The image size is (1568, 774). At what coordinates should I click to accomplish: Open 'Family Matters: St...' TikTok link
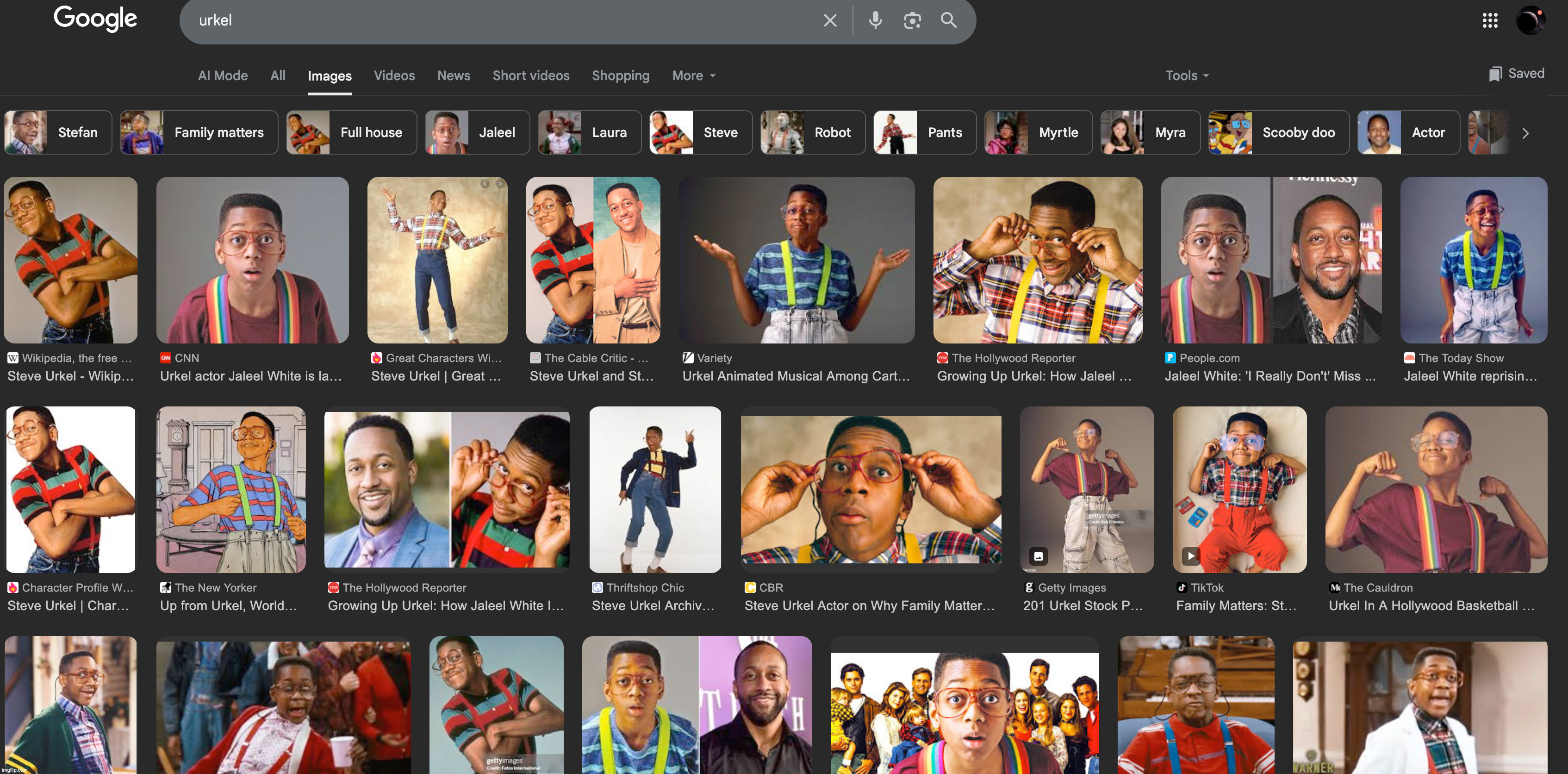click(1236, 606)
